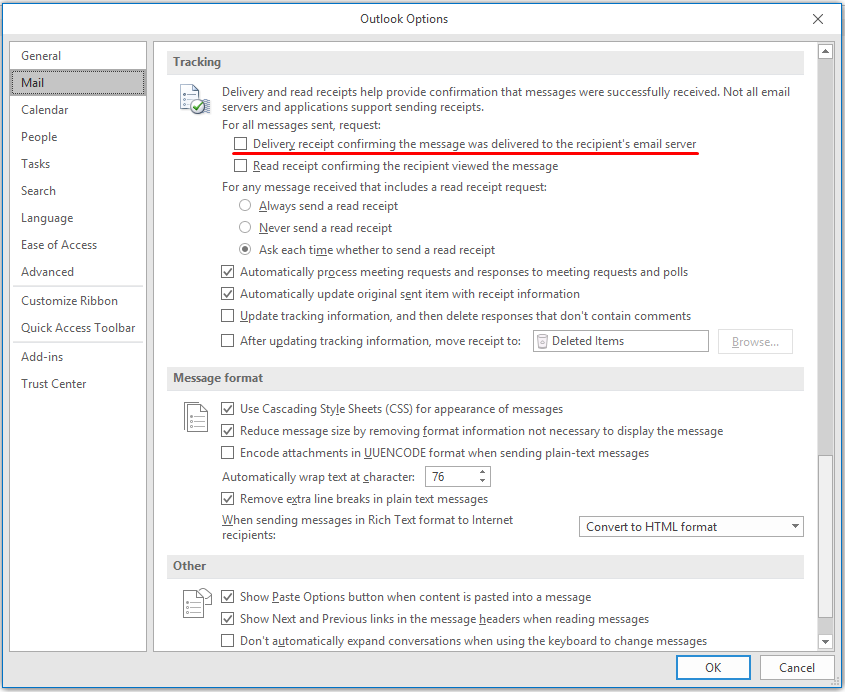Image resolution: width=845 pixels, height=692 pixels.
Task: Toggle Use Cascading Style Sheets checkbox
Action: click(x=227, y=409)
